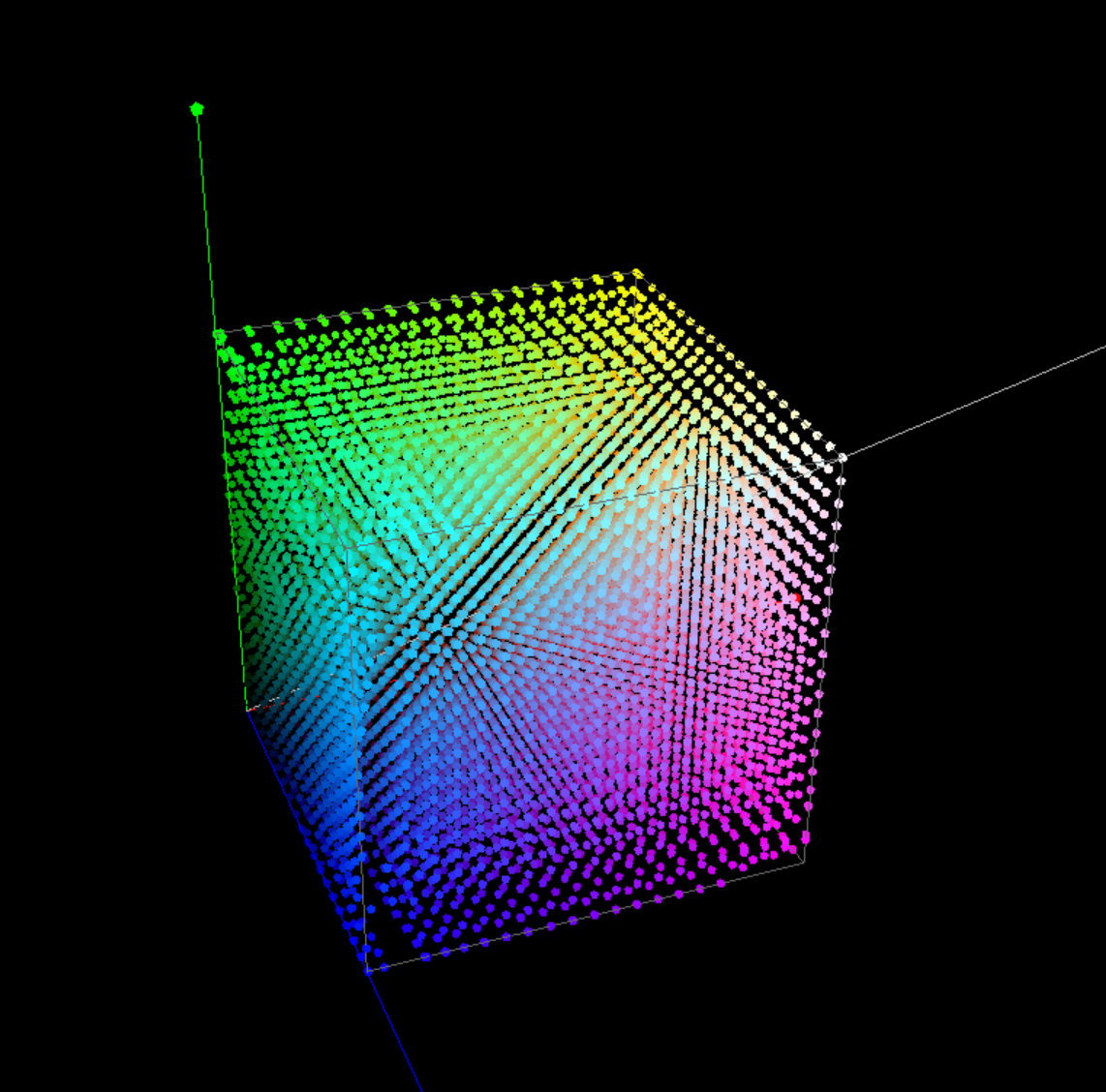
Task: Select the pure green corner point of the cube
Action: [219, 336]
